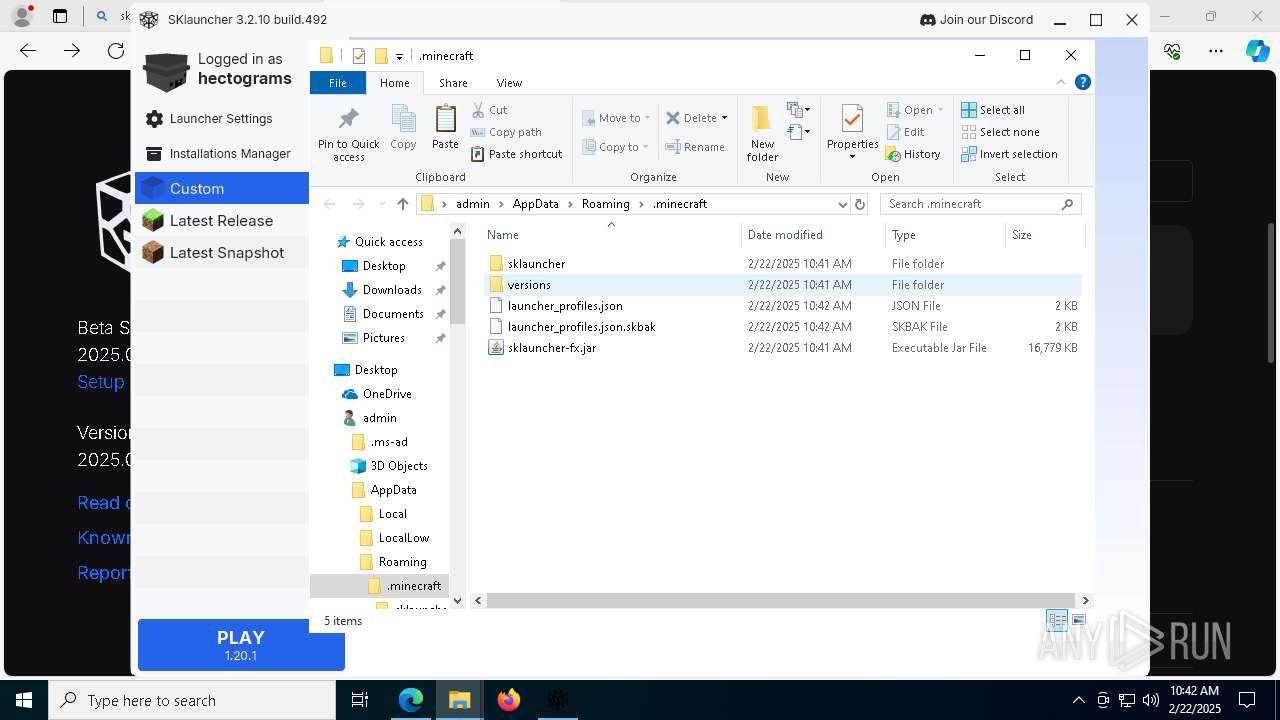The height and width of the screenshot is (720, 1280).
Task: Select 3D Objects in navigation tree
Action: [x=399, y=466]
